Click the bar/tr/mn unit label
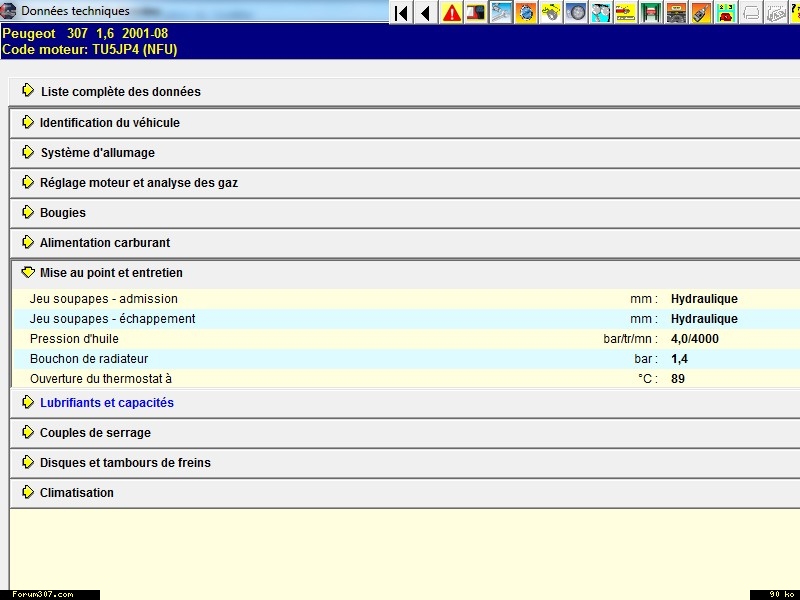The width and height of the screenshot is (800, 600). (630, 339)
